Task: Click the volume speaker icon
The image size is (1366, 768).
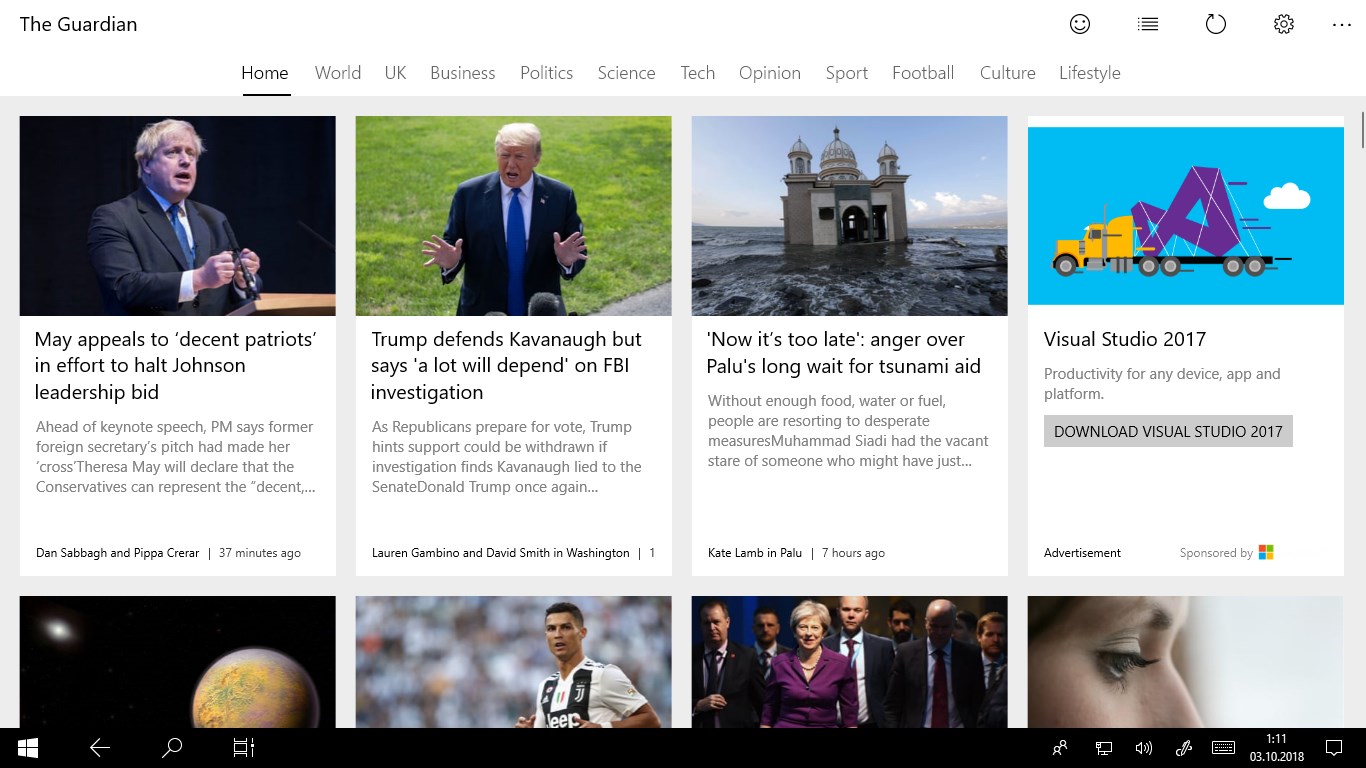Action: point(1144,748)
